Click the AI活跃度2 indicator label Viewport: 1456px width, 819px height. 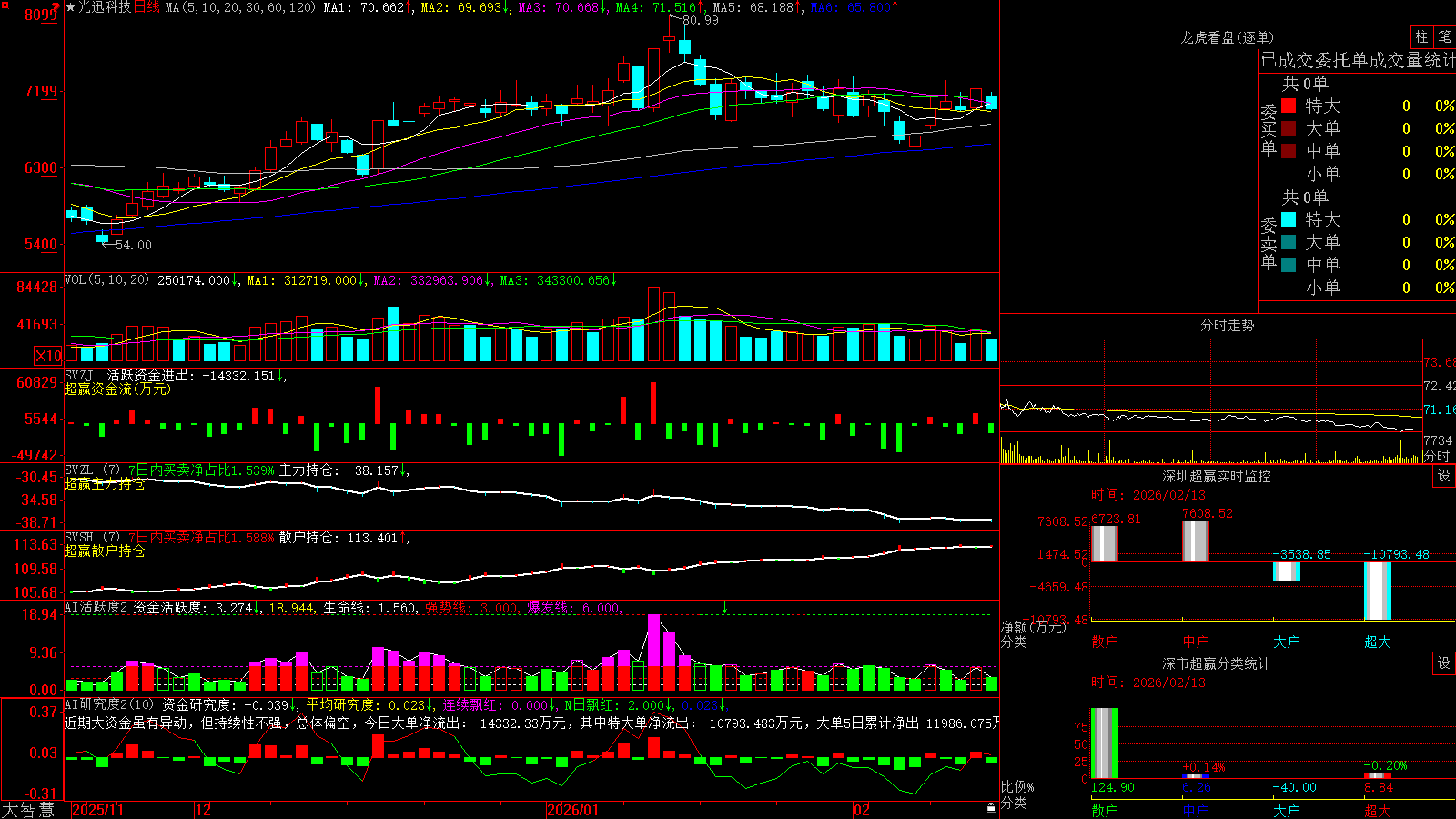96,608
